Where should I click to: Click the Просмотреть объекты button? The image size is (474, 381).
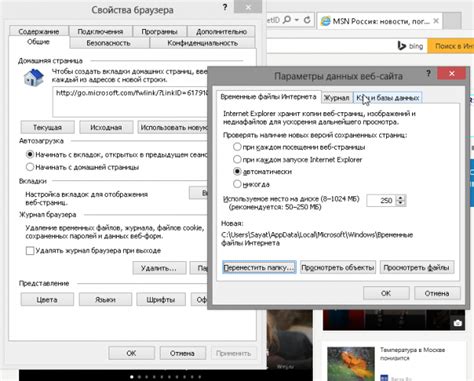[338, 268]
